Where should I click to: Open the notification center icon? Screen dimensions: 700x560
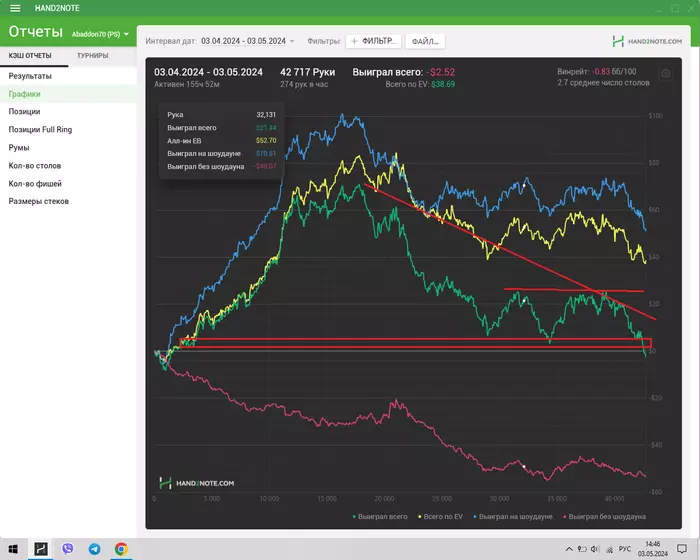[682, 549]
